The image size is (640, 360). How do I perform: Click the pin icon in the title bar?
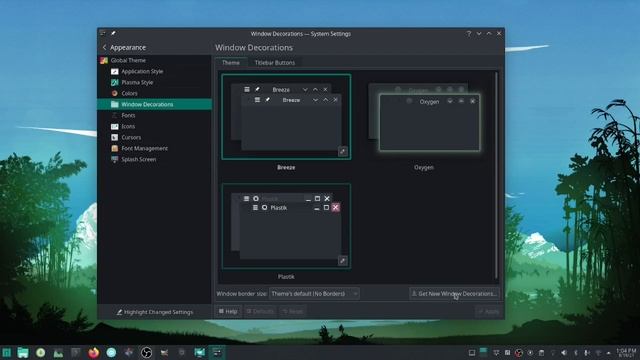113,33
